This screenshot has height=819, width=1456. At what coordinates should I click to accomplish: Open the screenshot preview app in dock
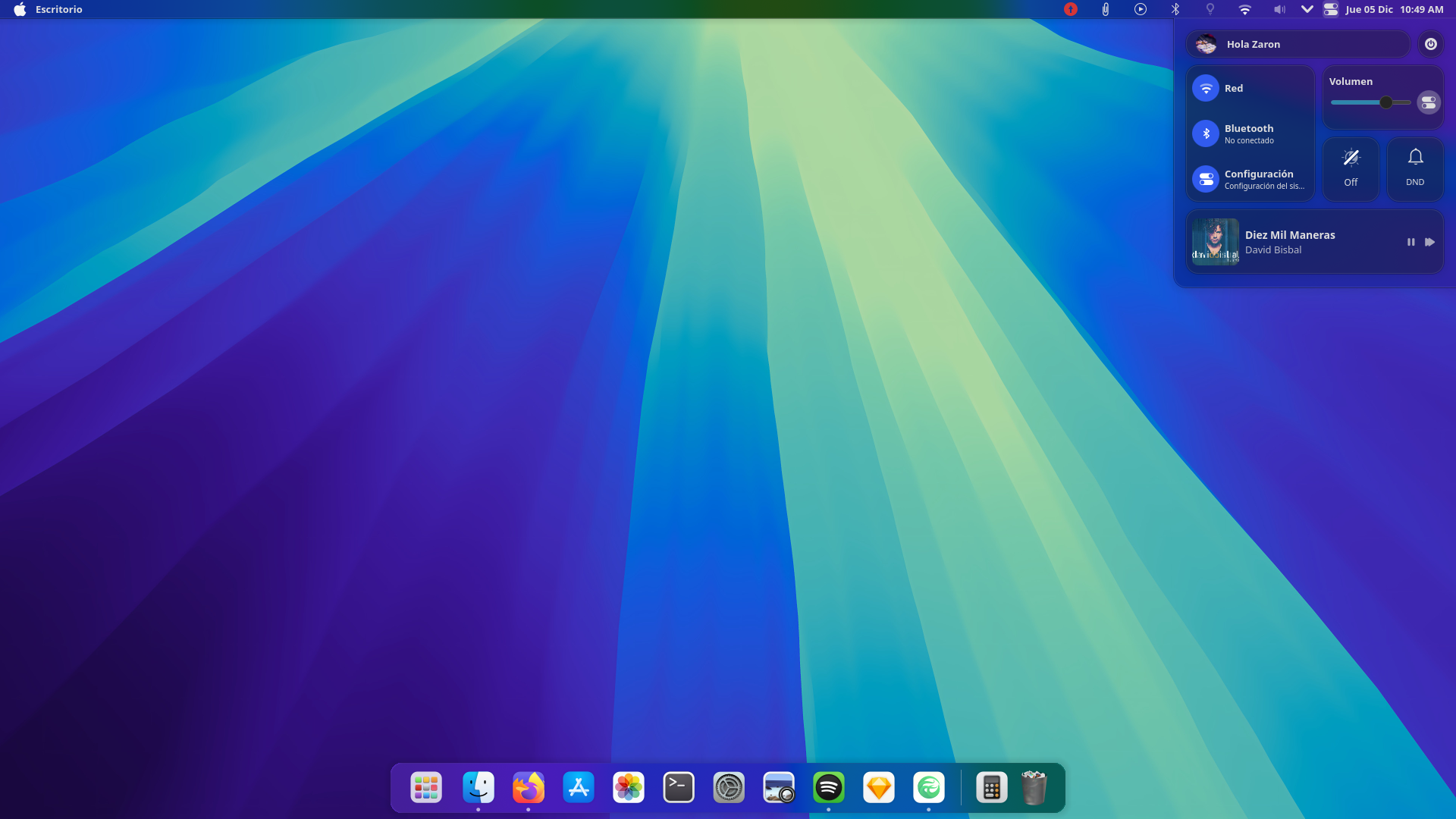pyautogui.click(x=779, y=788)
